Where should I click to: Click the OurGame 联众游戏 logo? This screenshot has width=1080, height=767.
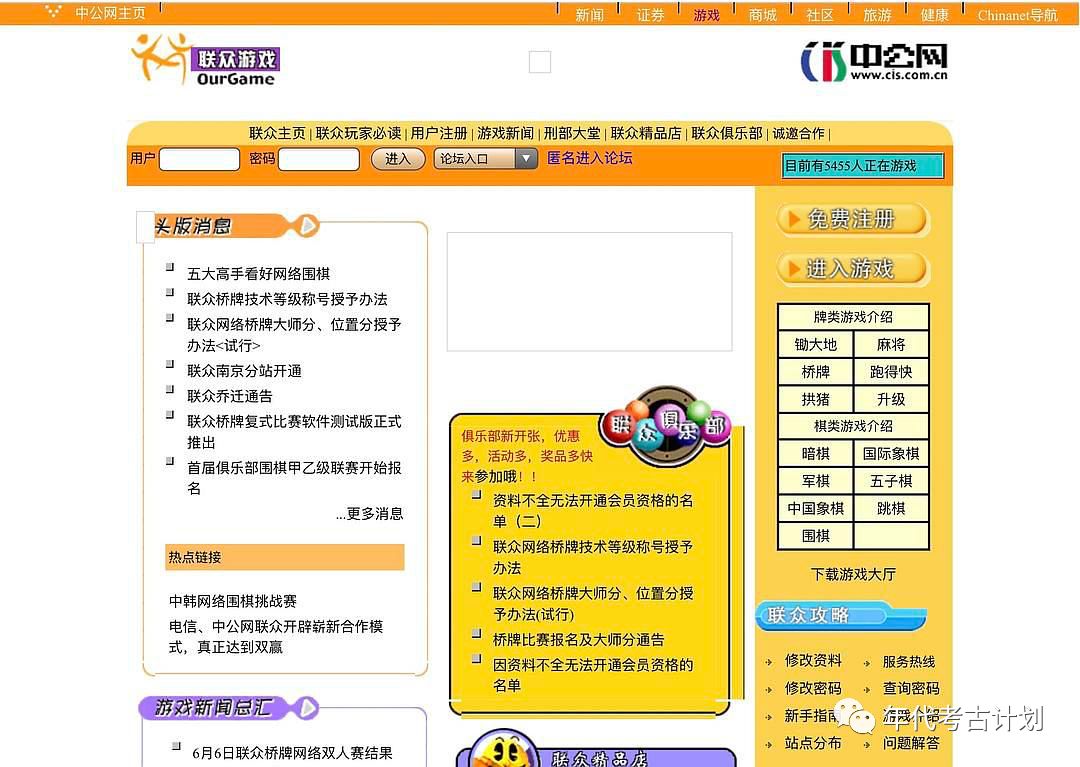coord(205,60)
